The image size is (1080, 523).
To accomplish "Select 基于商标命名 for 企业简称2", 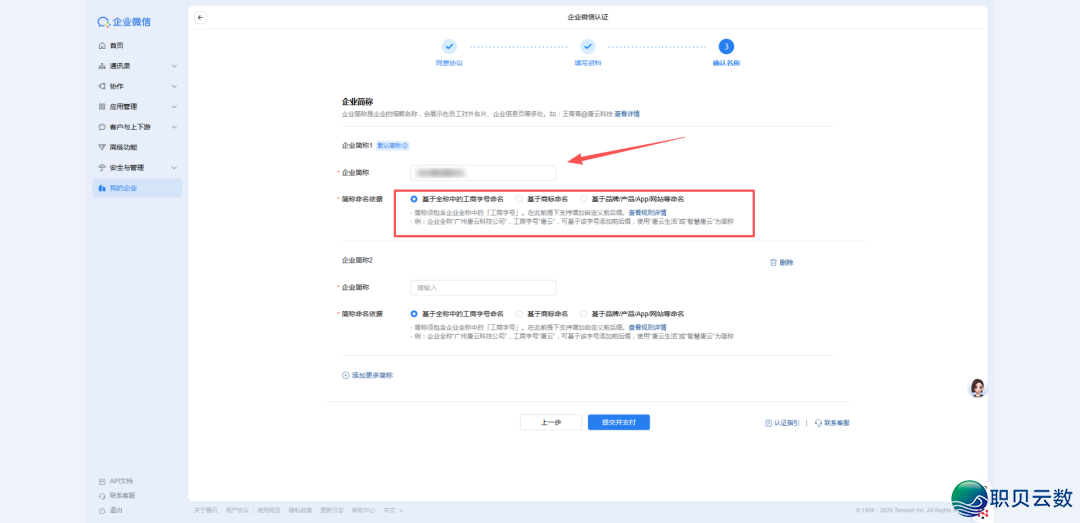I will click(519, 313).
